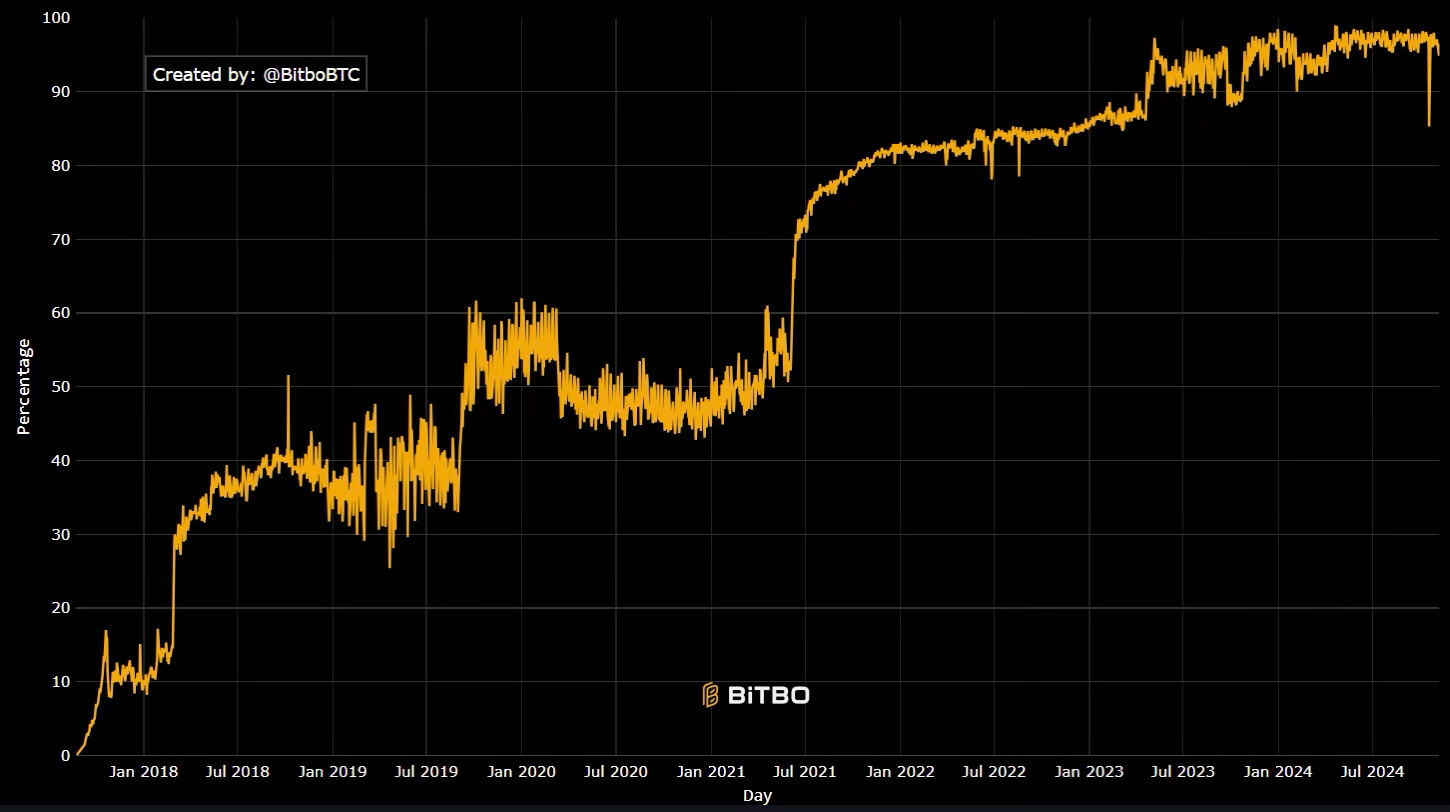Image resolution: width=1450 pixels, height=812 pixels.
Task: Click the "Percentage" y-axis title
Action: pos(24,387)
